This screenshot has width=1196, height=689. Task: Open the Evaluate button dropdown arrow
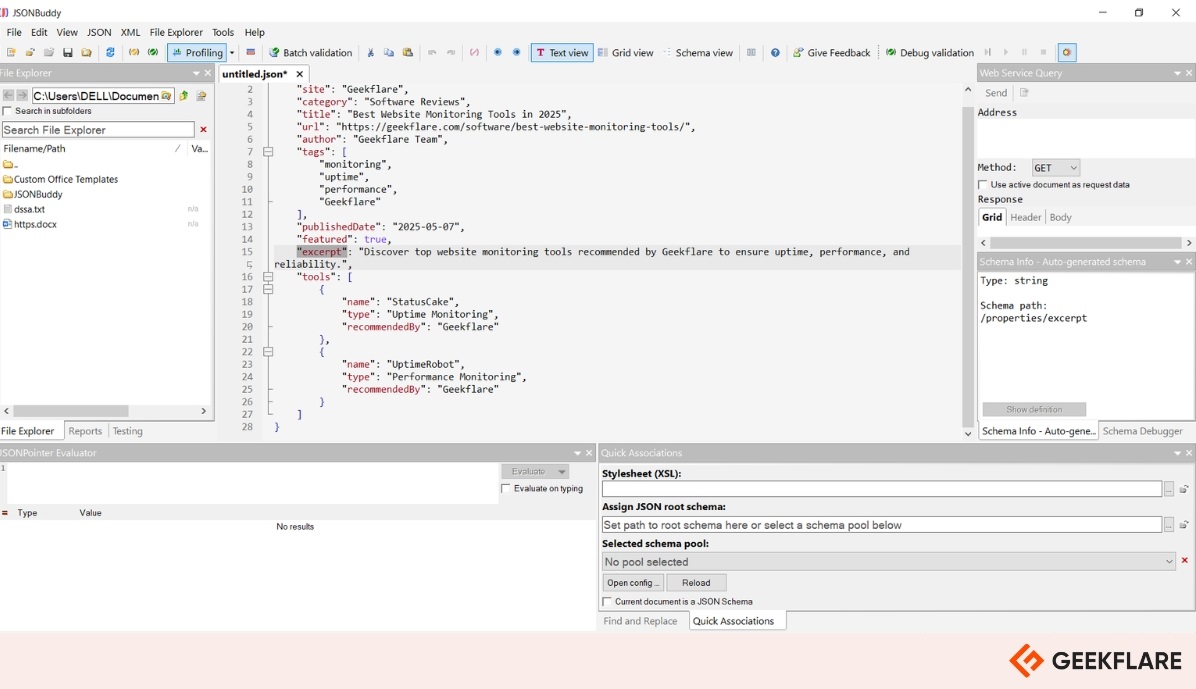[562, 472]
